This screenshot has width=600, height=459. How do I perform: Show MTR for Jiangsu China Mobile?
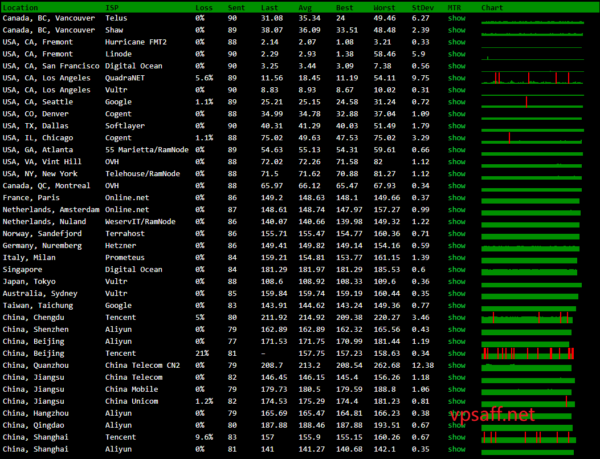457,389
